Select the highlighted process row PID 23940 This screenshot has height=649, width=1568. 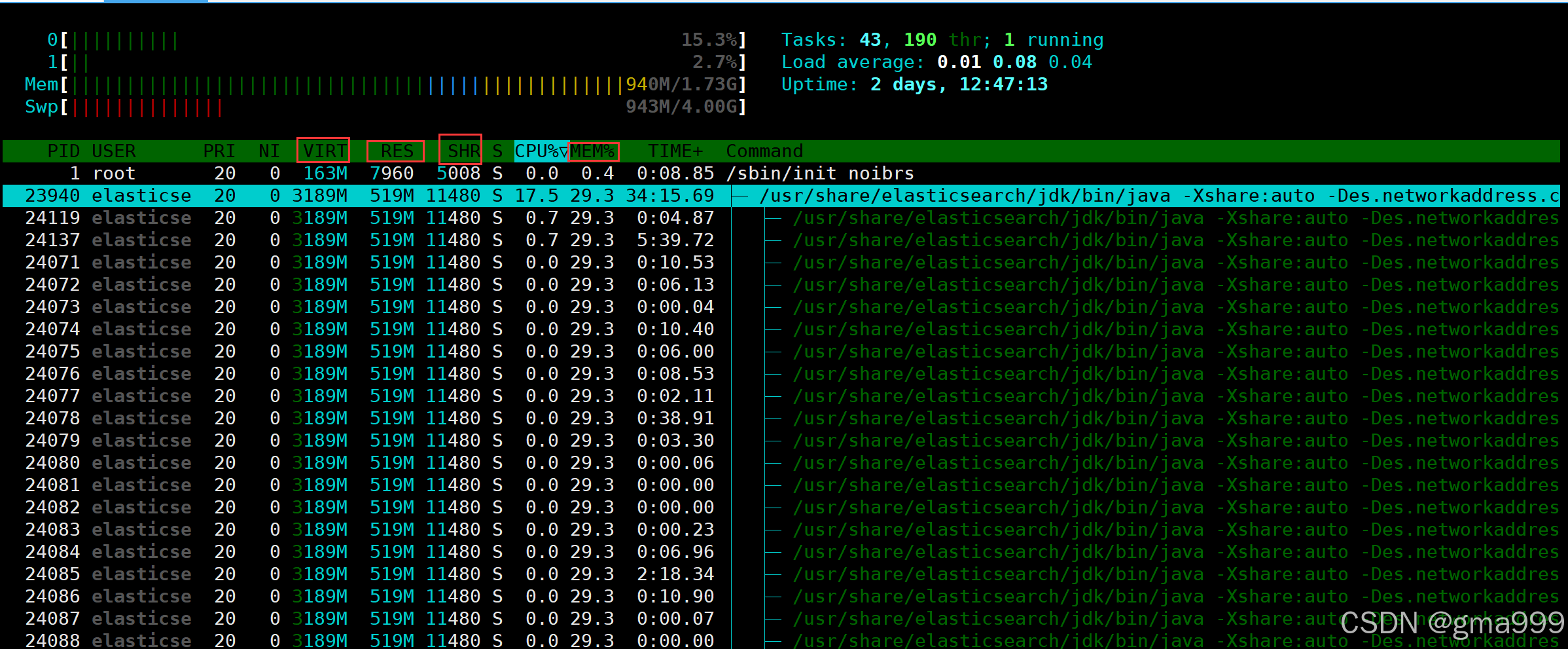[781, 196]
